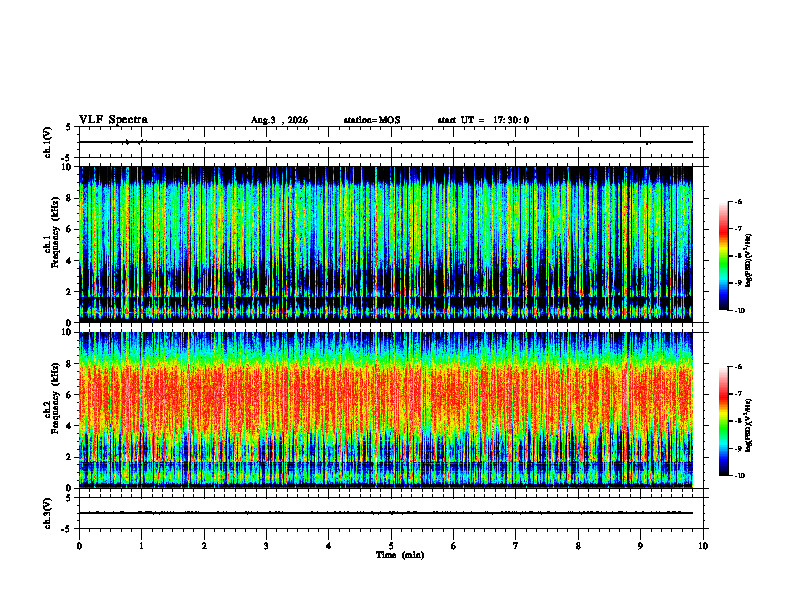Screen dimensions: 792x612
Task: Click the ch.1 frequency tick label "4"
Action: (70, 261)
